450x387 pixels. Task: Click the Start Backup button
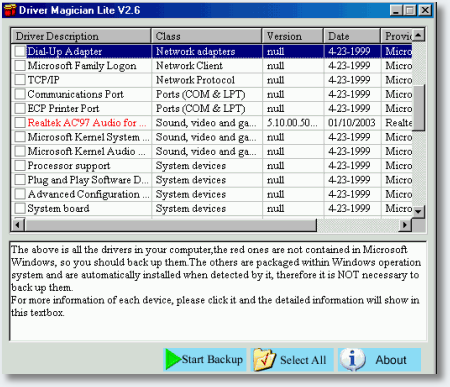[x=205, y=360]
